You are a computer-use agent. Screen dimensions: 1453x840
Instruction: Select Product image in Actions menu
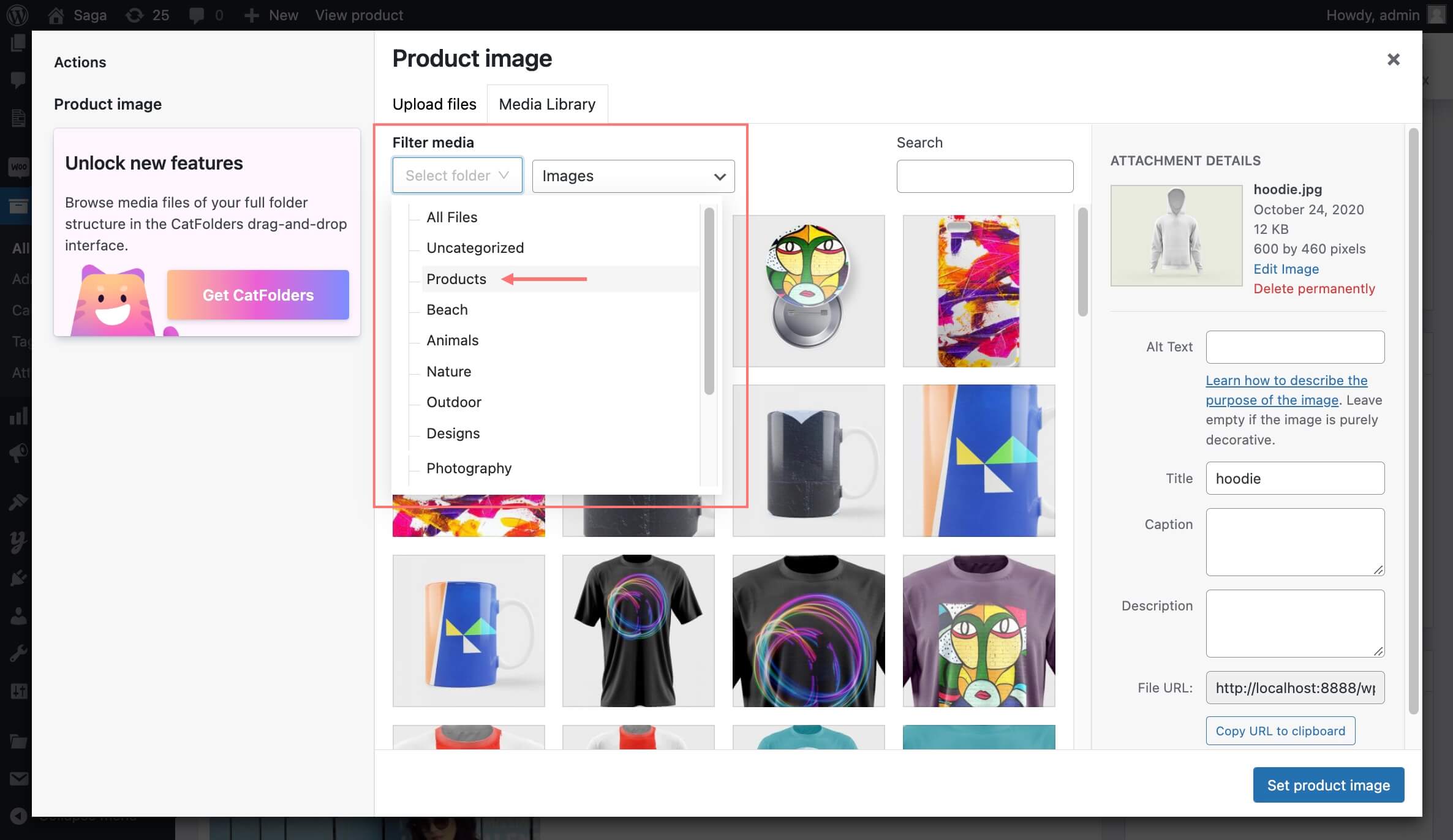click(x=108, y=104)
